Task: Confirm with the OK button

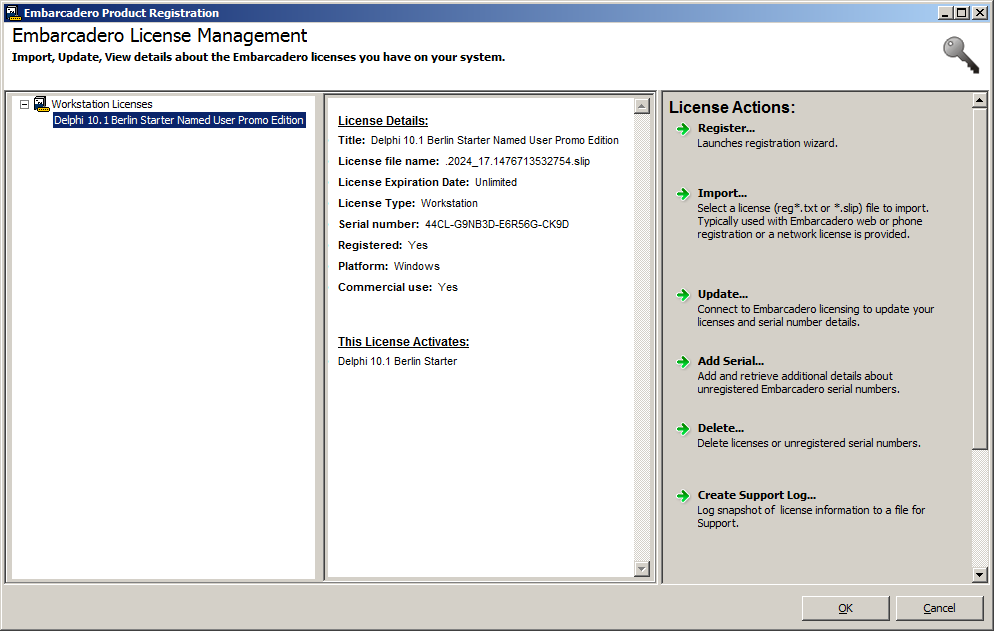Action: (846, 608)
